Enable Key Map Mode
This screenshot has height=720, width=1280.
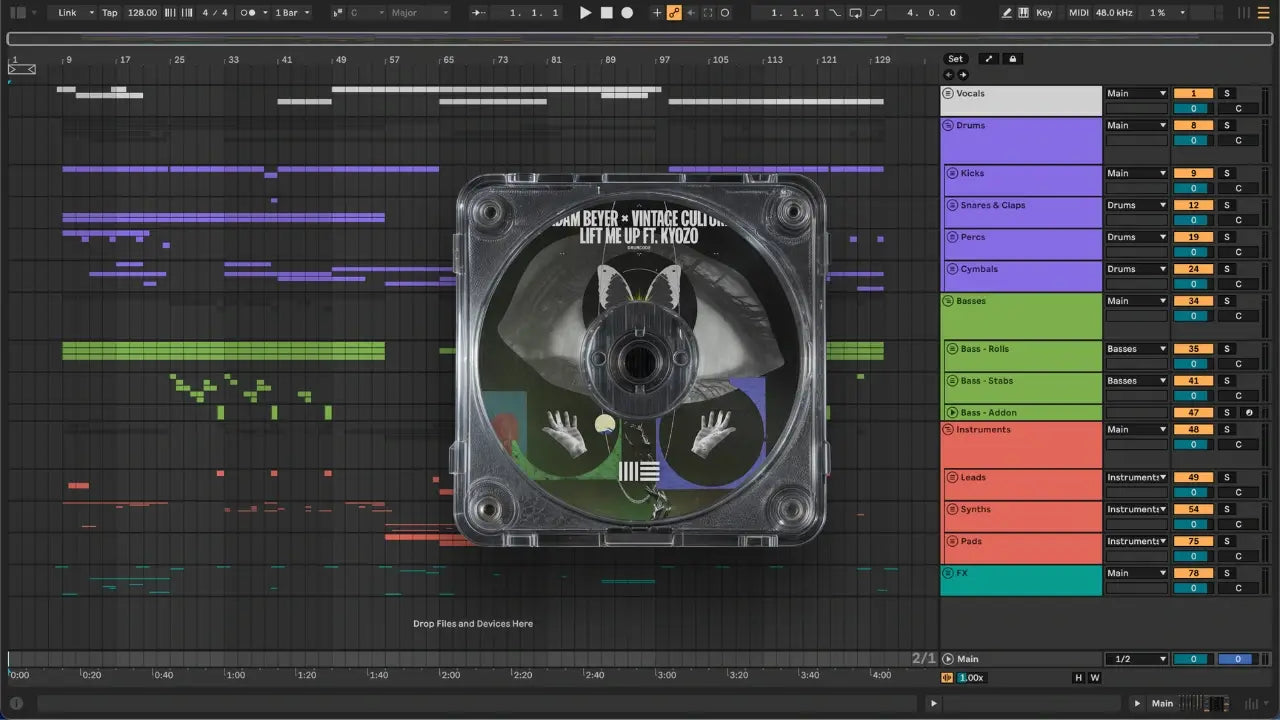[x=1044, y=13]
